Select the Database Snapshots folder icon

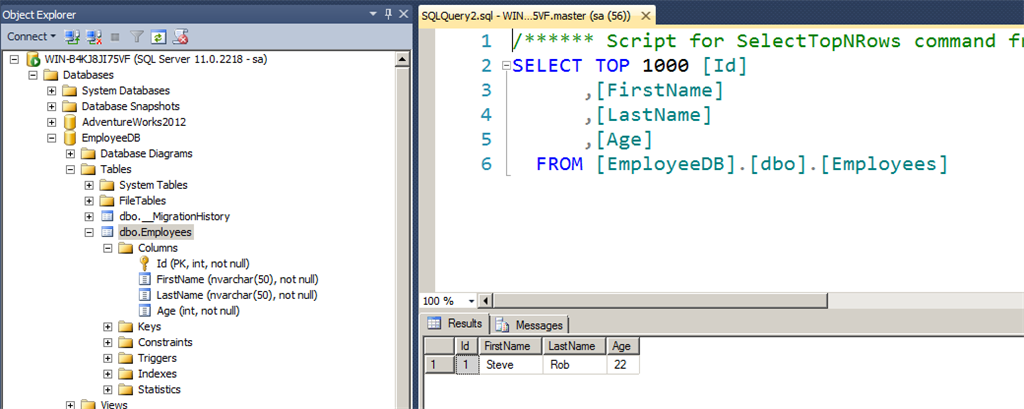69,106
